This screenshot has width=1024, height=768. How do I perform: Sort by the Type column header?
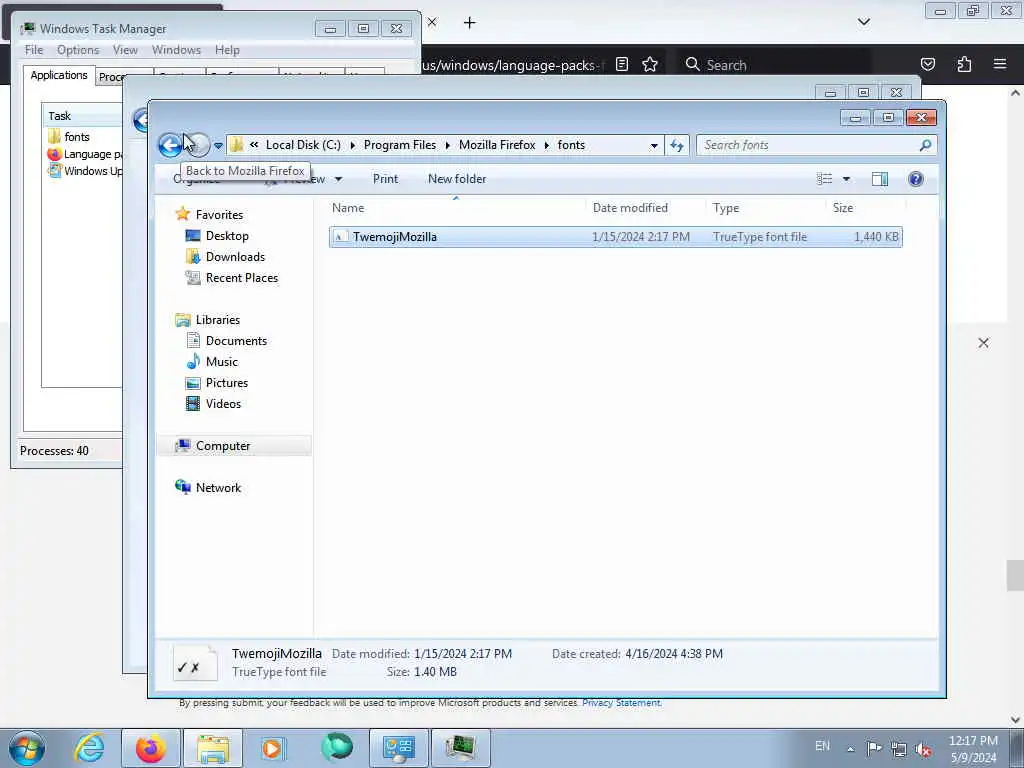(x=726, y=208)
